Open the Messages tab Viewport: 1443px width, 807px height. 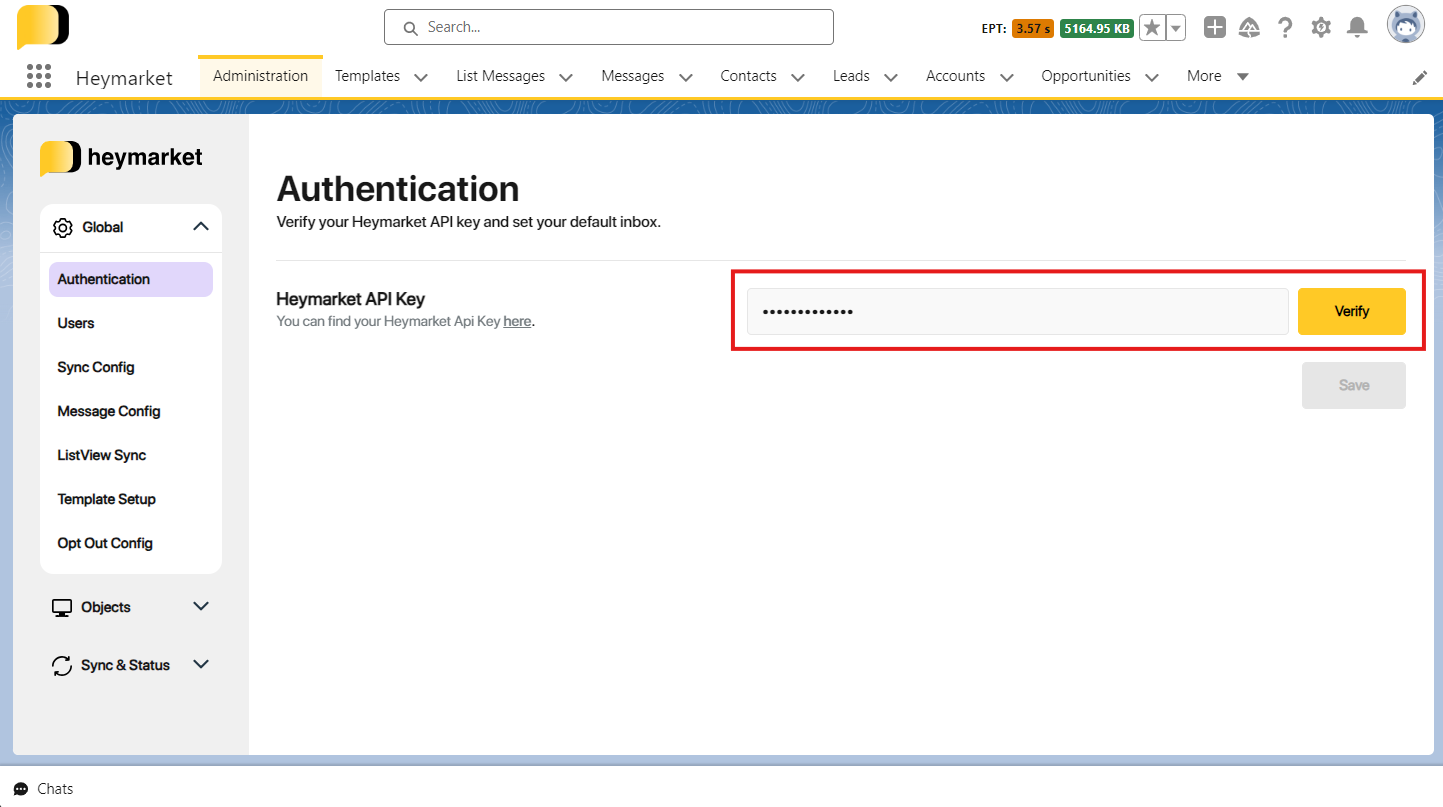pos(632,76)
